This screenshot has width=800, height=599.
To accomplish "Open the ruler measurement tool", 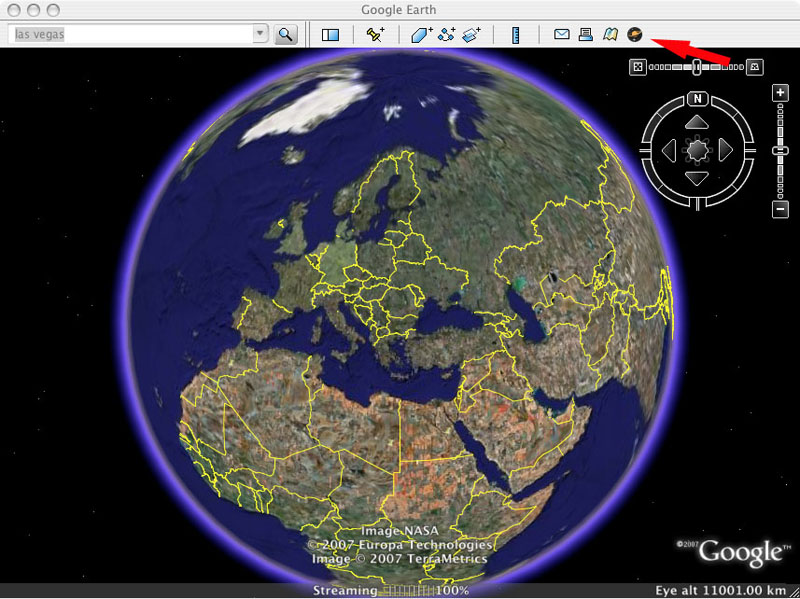I will (x=515, y=35).
